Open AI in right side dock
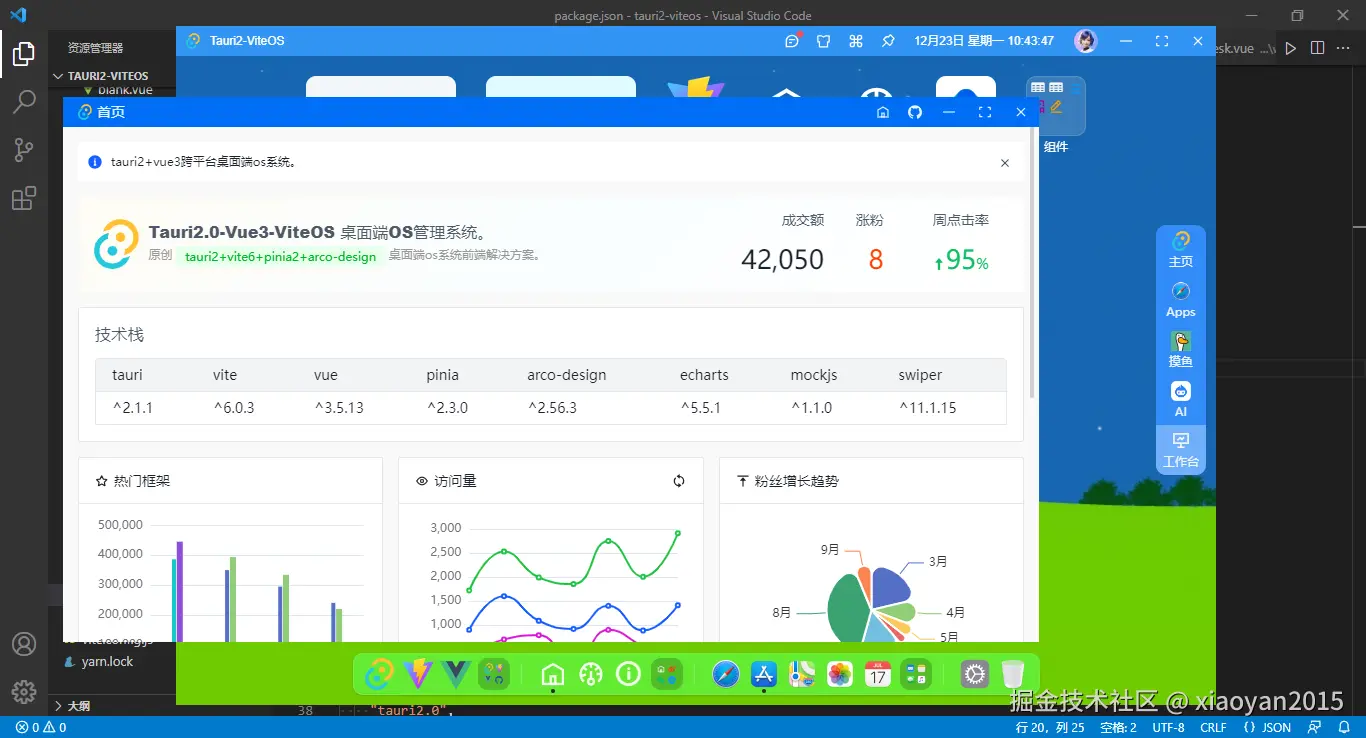The width and height of the screenshot is (1366, 738). 1181,400
